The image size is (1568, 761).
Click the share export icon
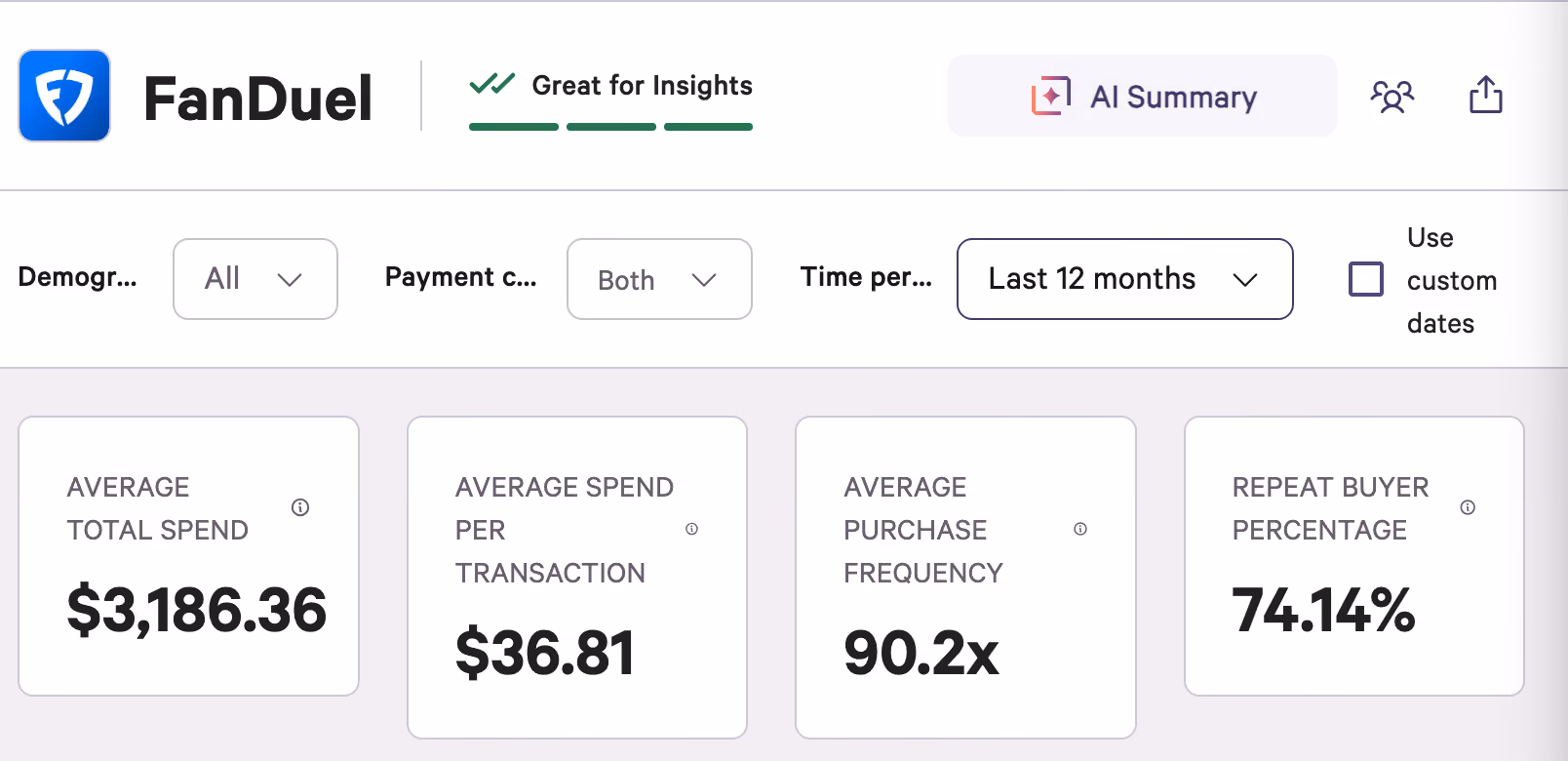(1486, 95)
